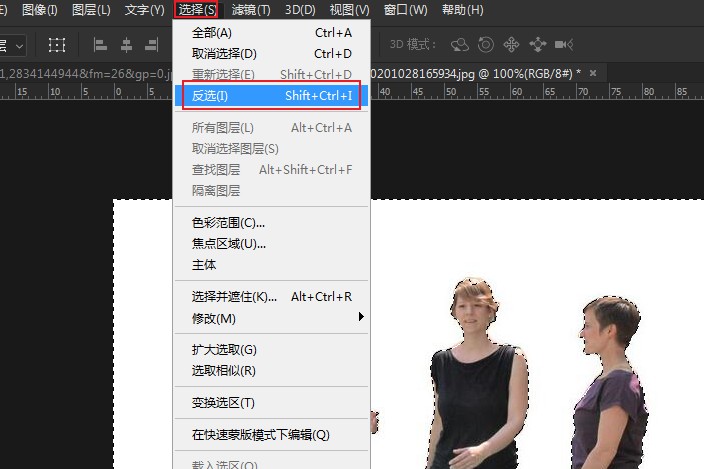
Task: Open the 窗口(W) menu
Action: coord(405,9)
